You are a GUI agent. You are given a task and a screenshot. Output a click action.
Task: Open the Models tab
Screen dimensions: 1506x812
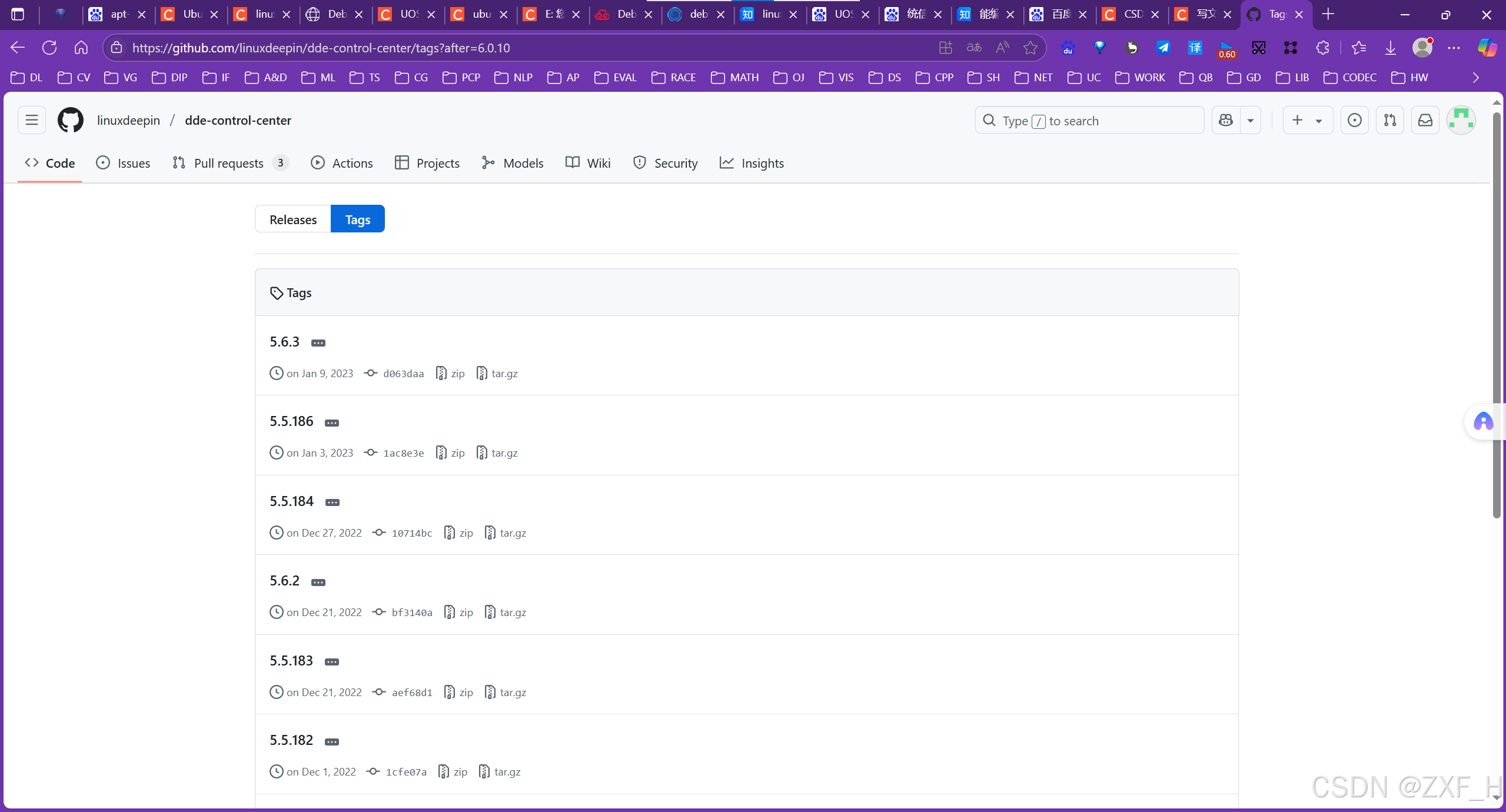[x=512, y=163]
